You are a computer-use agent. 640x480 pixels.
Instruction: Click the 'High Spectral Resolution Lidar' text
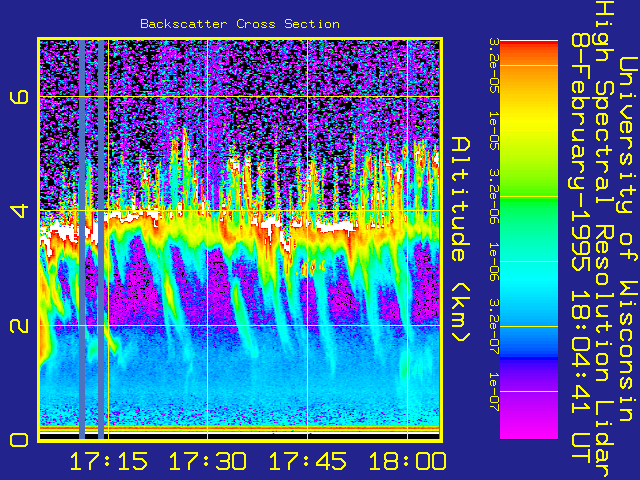604,240
